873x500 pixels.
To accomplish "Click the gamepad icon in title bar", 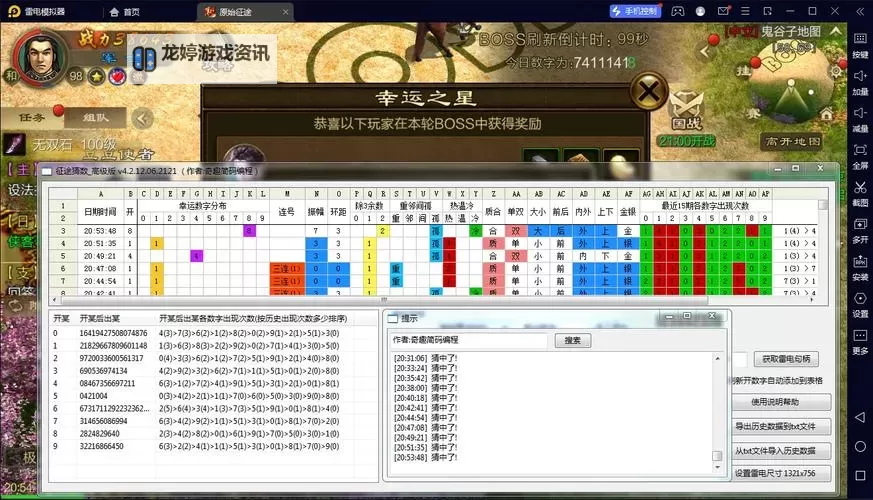I will coord(677,11).
